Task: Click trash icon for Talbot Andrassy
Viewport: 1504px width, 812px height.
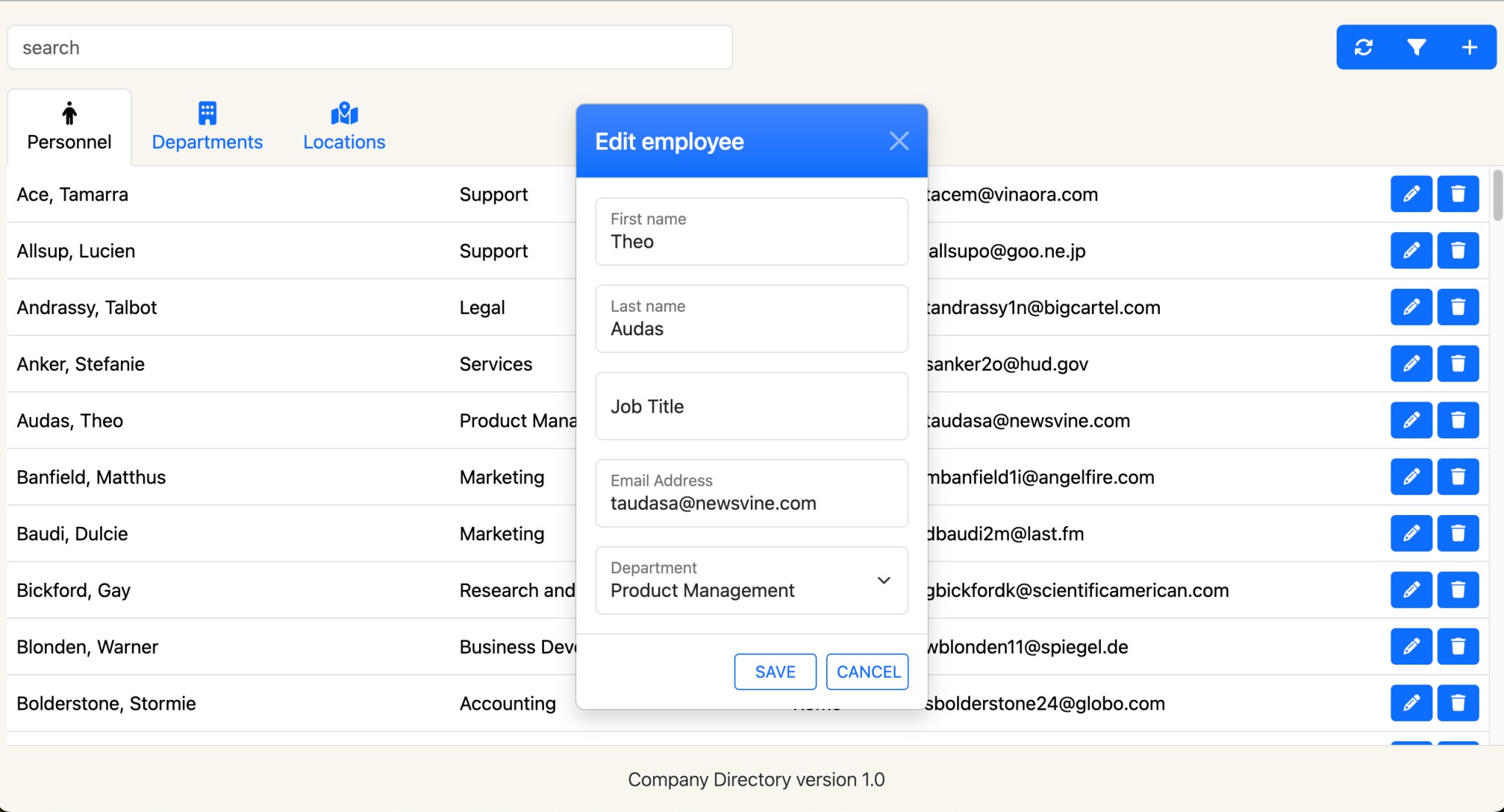Action: (1458, 307)
